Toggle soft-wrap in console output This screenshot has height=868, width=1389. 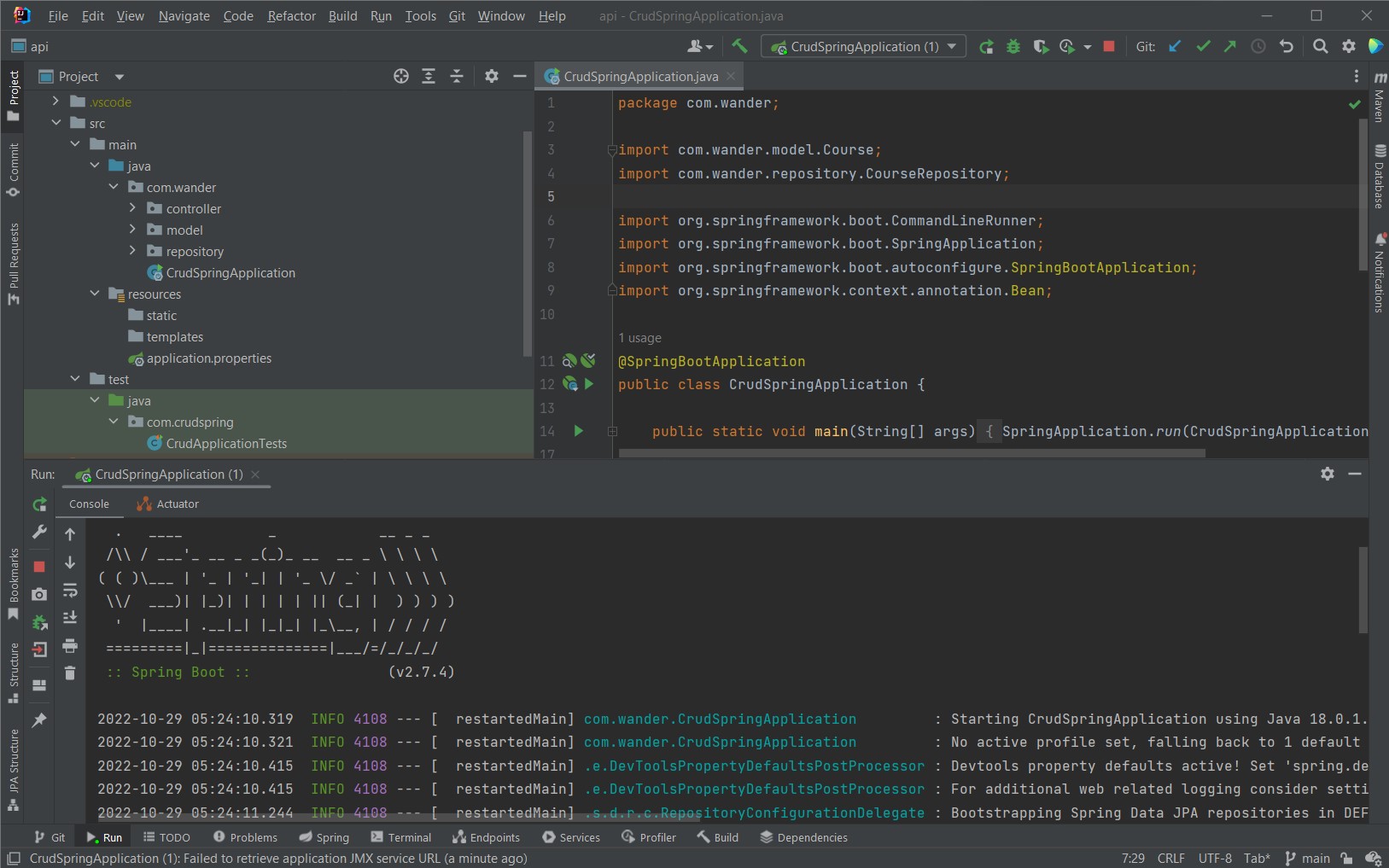click(70, 591)
